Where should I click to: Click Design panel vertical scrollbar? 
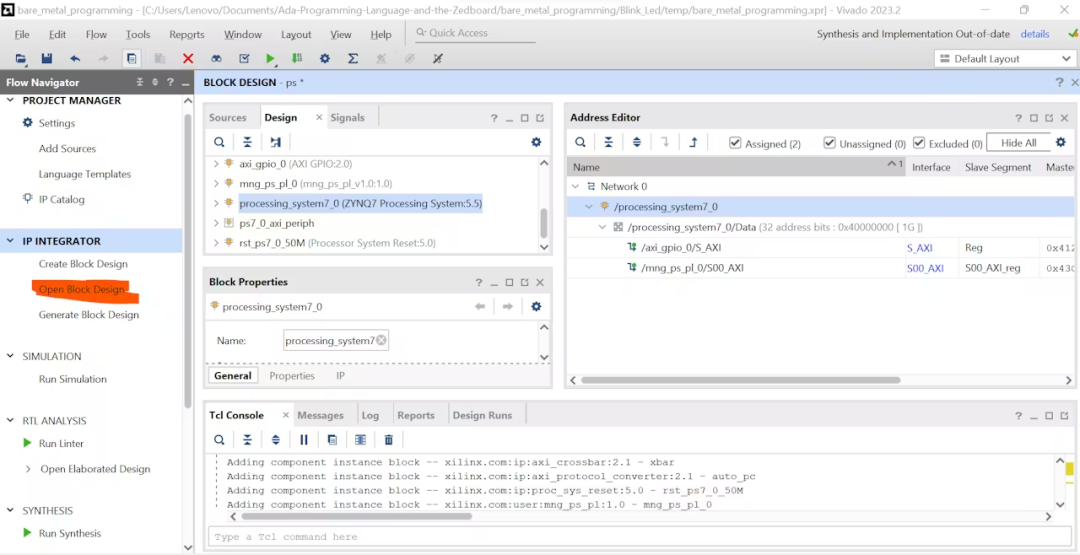543,222
